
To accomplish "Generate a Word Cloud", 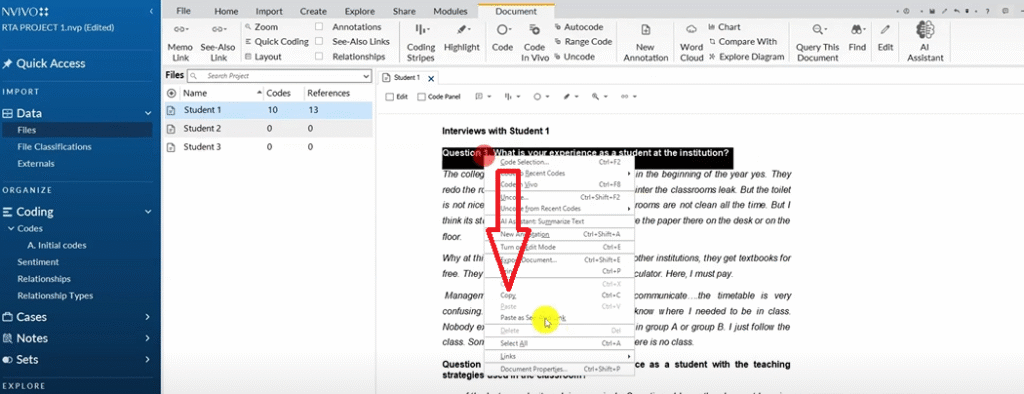I will pos(692,42).
